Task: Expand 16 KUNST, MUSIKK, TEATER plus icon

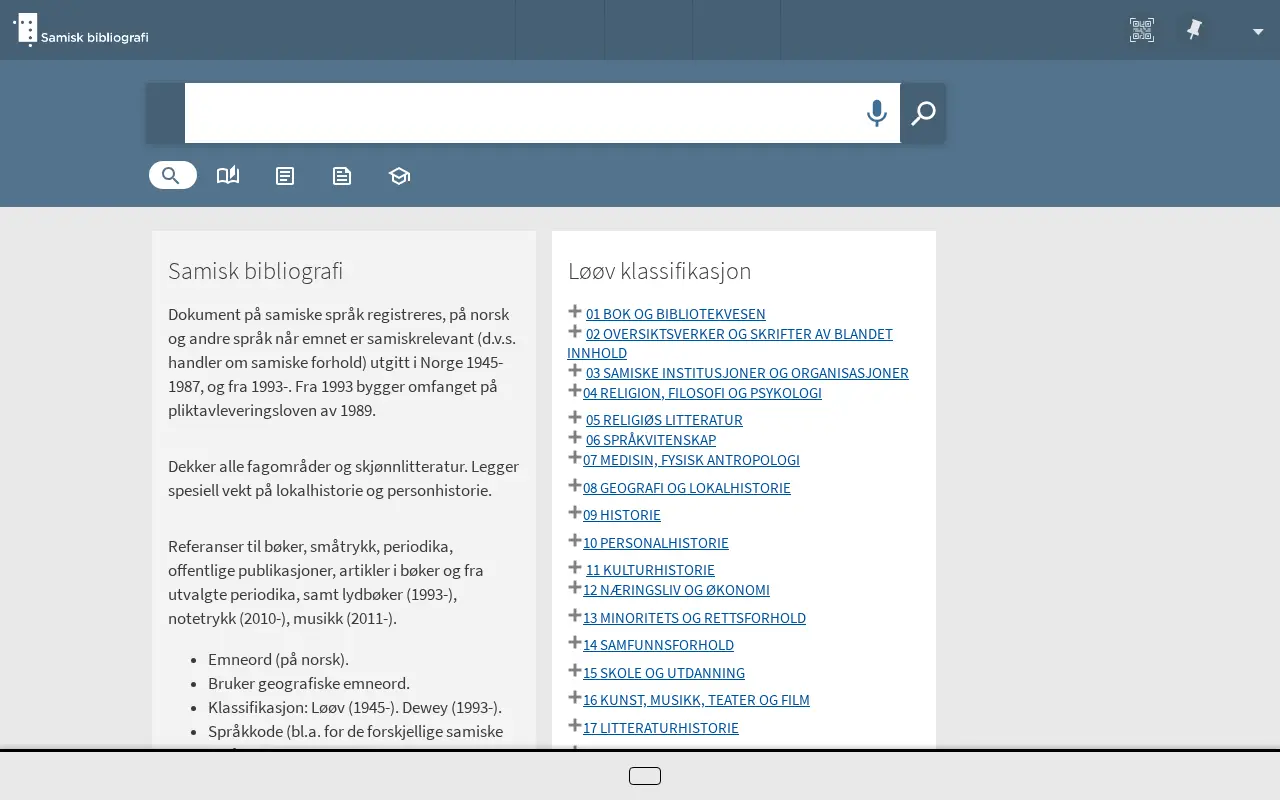Action: [575, 697]
